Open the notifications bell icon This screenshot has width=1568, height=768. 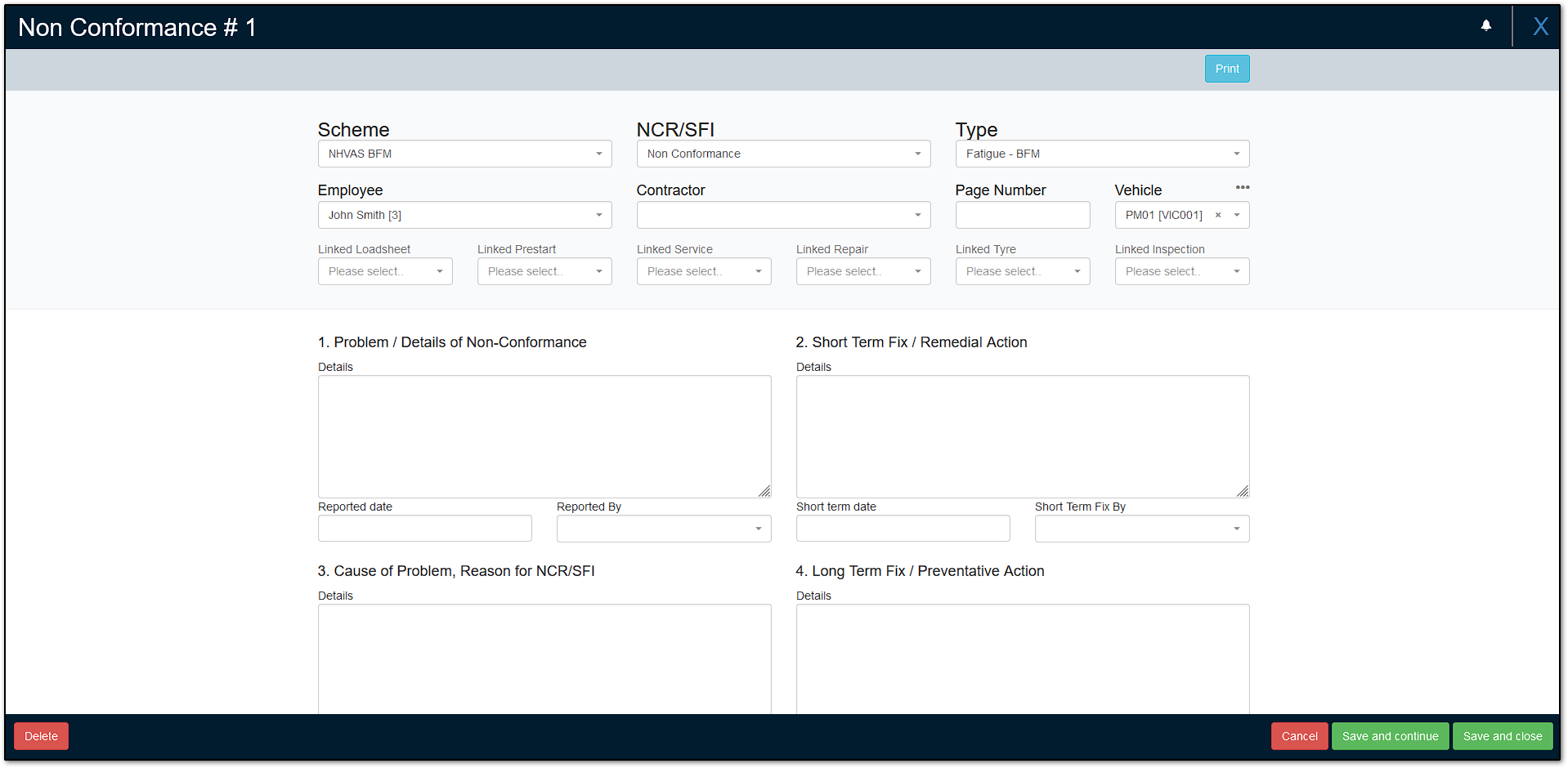[x=1485, y=25]
